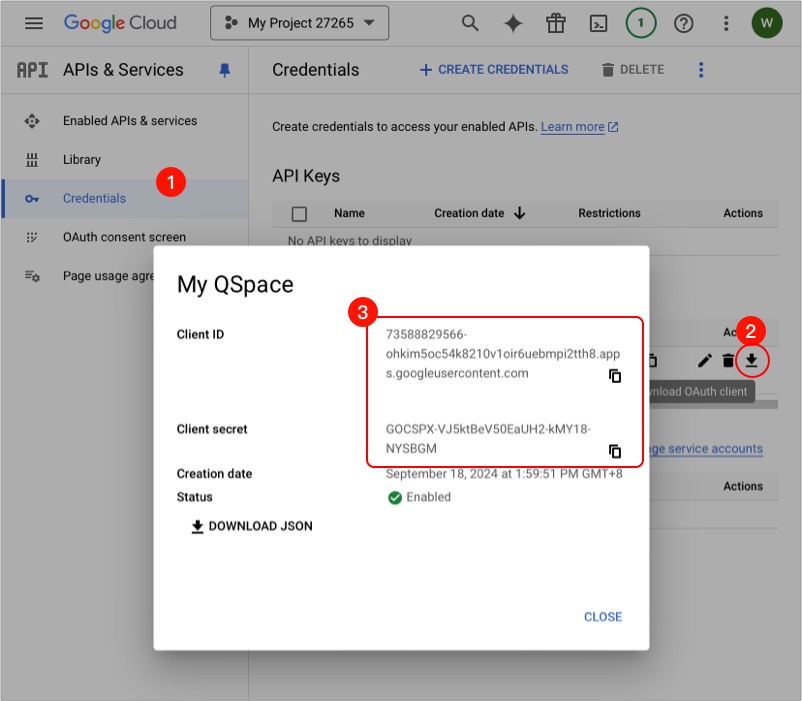Select Enabled APIs & services in sidebar
802x701 pixels.
pyautogui.click(x=130, y=121)
